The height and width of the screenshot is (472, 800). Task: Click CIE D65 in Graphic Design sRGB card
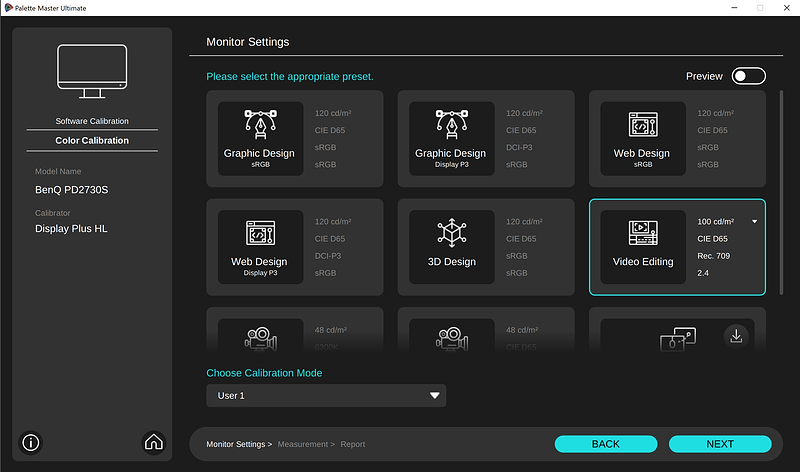pyautogui.click(x=330, y=130)
